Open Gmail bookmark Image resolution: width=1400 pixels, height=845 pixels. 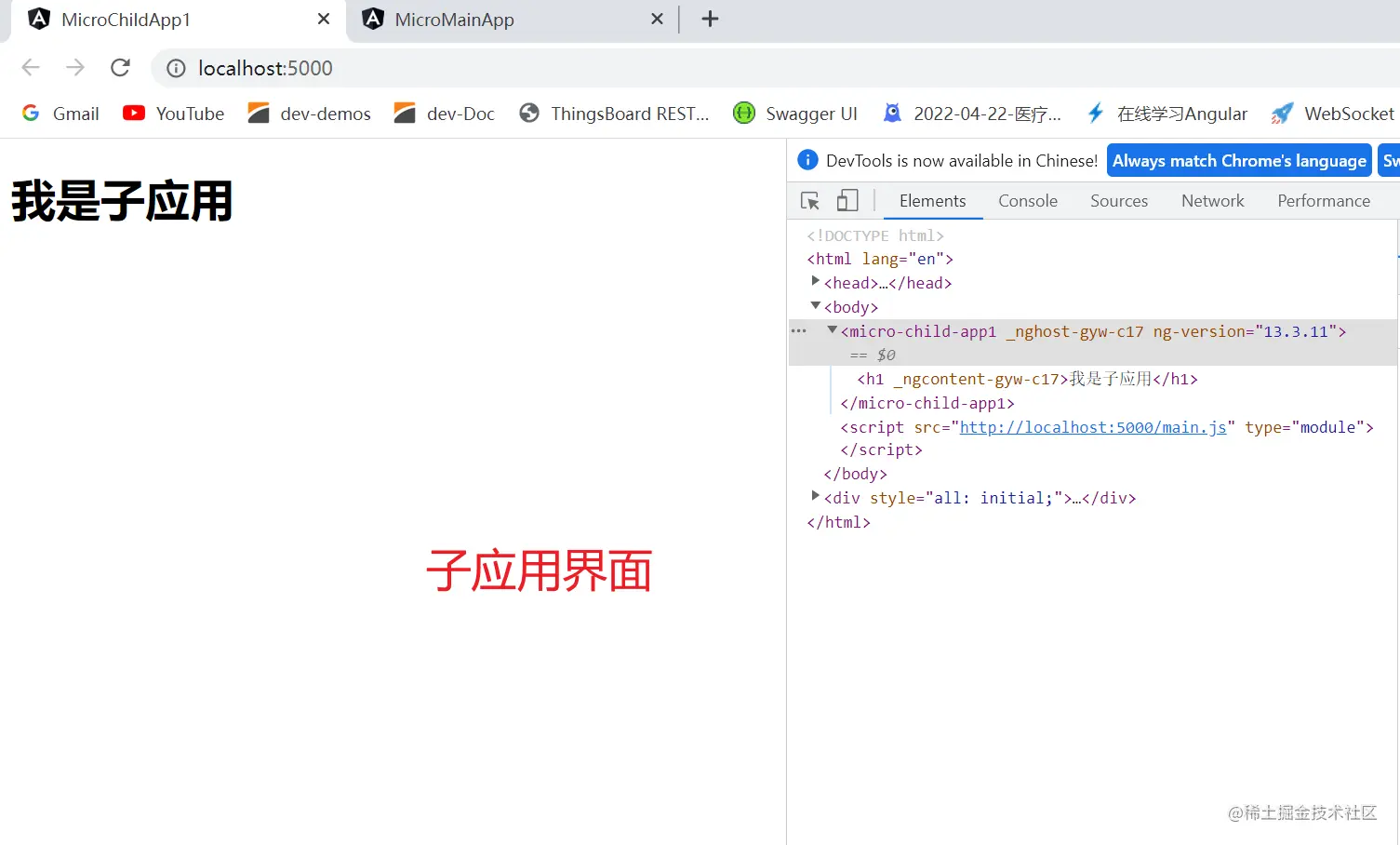click(x=60, y=114)
